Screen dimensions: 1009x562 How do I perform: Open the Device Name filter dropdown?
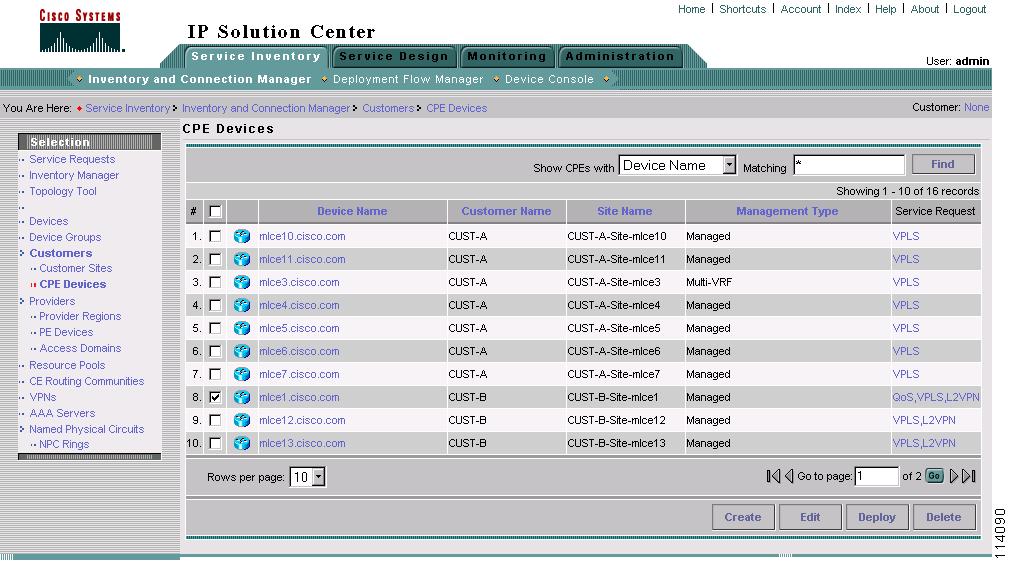(728, 165)
